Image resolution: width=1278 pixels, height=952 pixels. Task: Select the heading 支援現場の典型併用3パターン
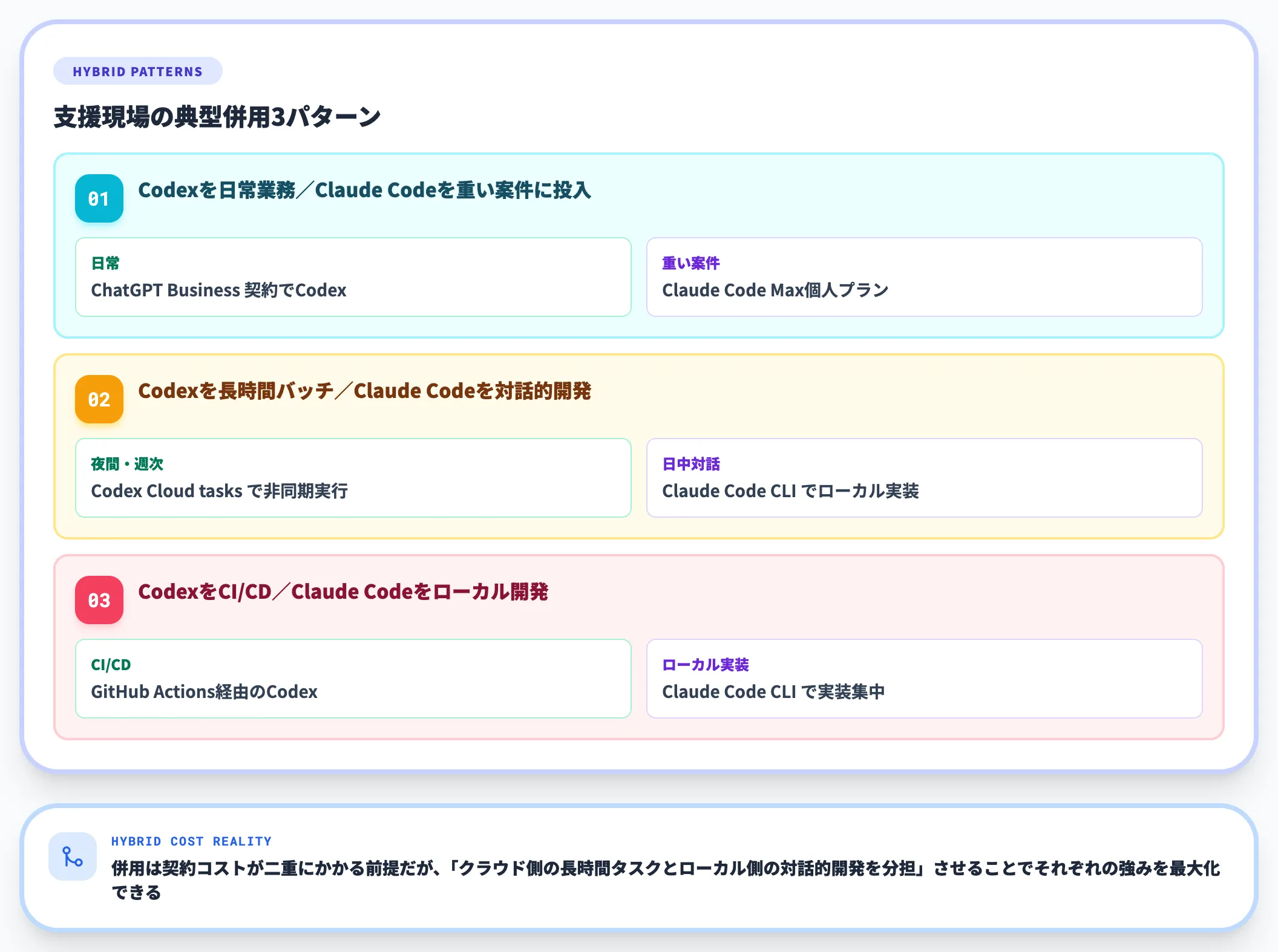217,117
